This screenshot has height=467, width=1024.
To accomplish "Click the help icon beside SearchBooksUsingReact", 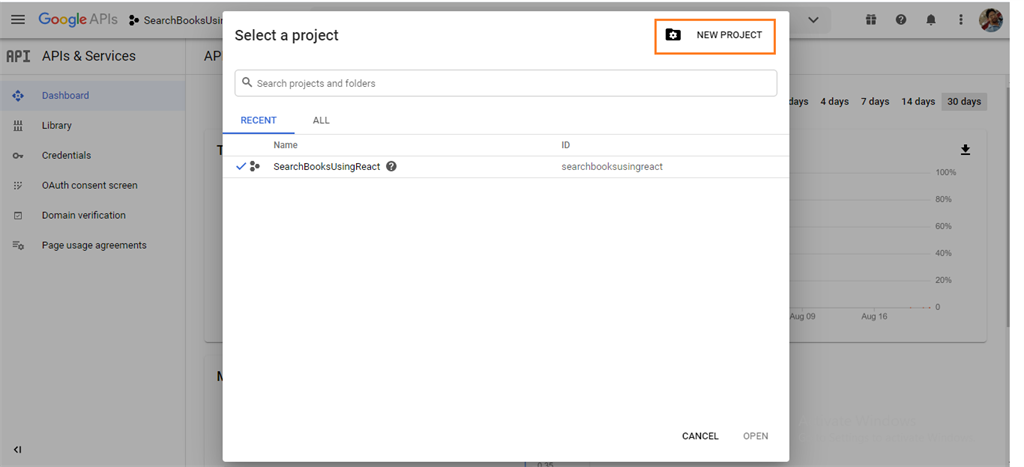I will [x=391, y=166].
